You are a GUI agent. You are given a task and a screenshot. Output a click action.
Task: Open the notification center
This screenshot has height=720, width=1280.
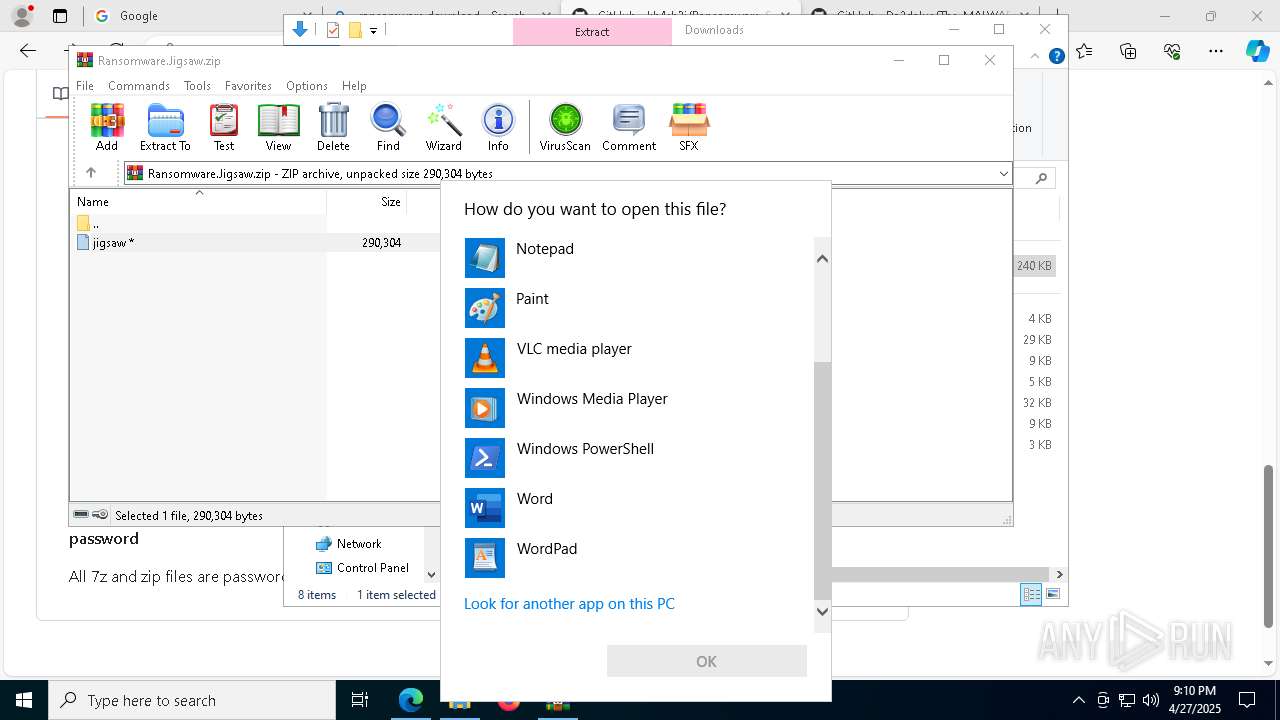1247,700
